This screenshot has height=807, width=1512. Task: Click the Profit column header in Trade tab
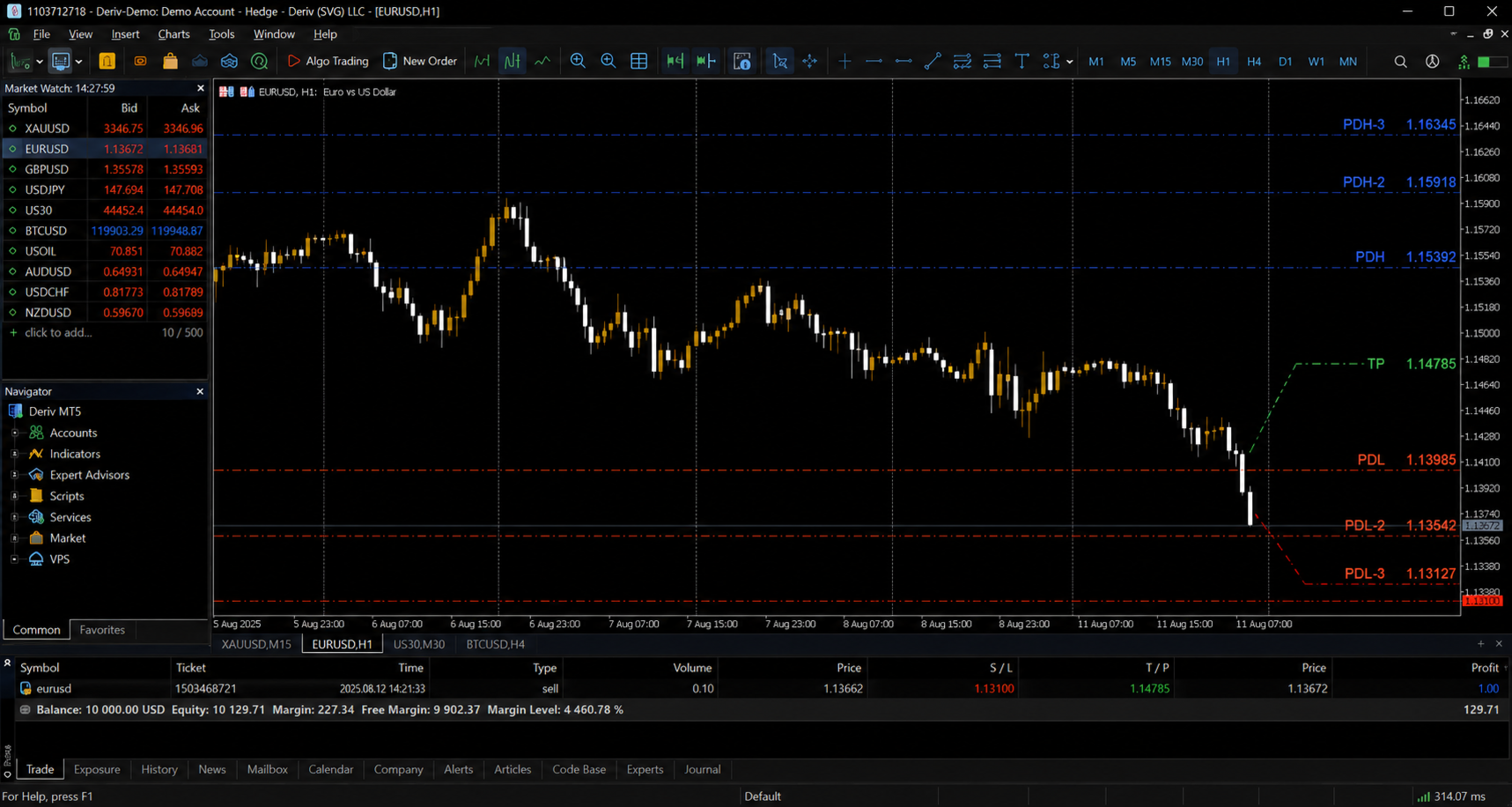[x=1485, y=668]
